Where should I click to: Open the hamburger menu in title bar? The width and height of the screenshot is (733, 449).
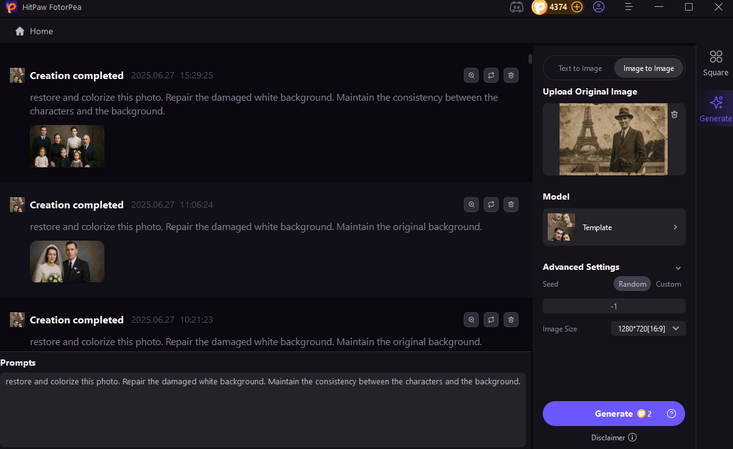pyautogui.click(x=628, y=7)
